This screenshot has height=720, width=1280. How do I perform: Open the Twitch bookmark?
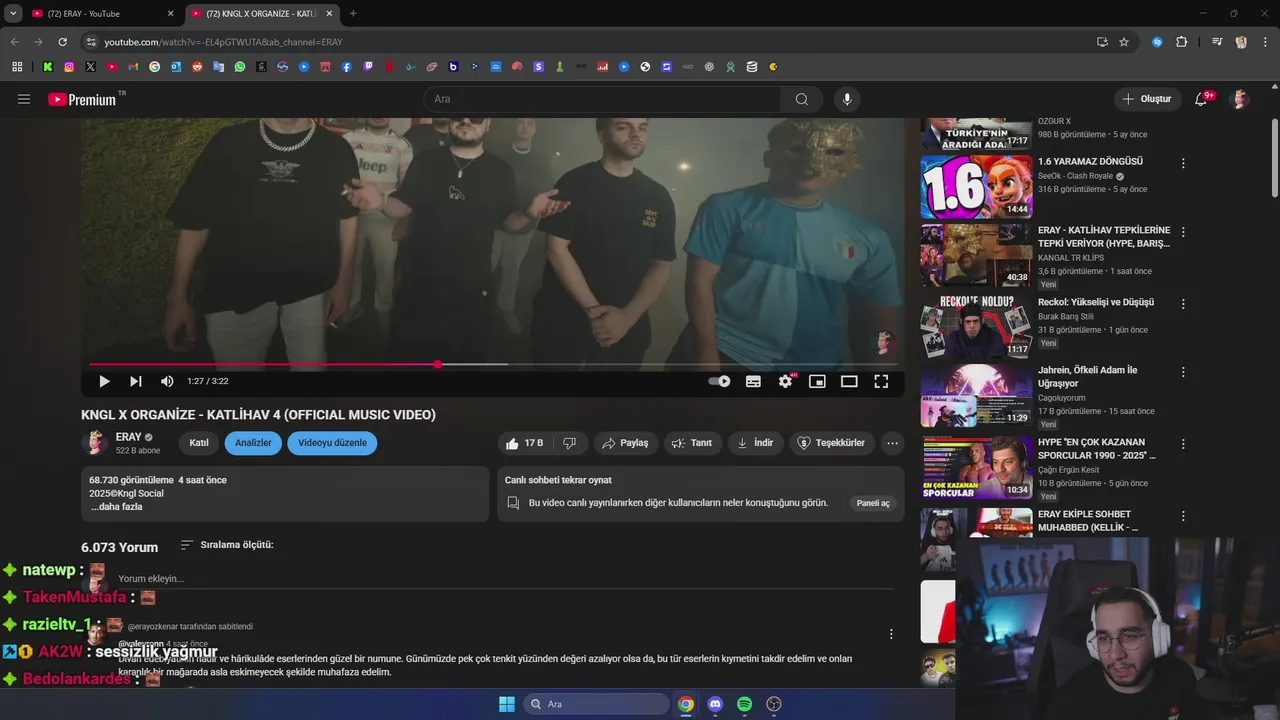368,67
